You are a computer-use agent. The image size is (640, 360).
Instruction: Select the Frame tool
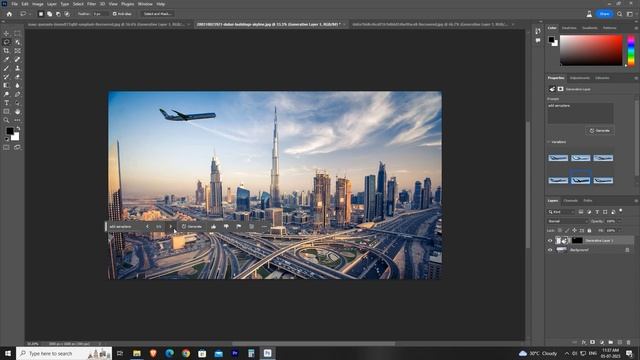[x=17, y=51]
